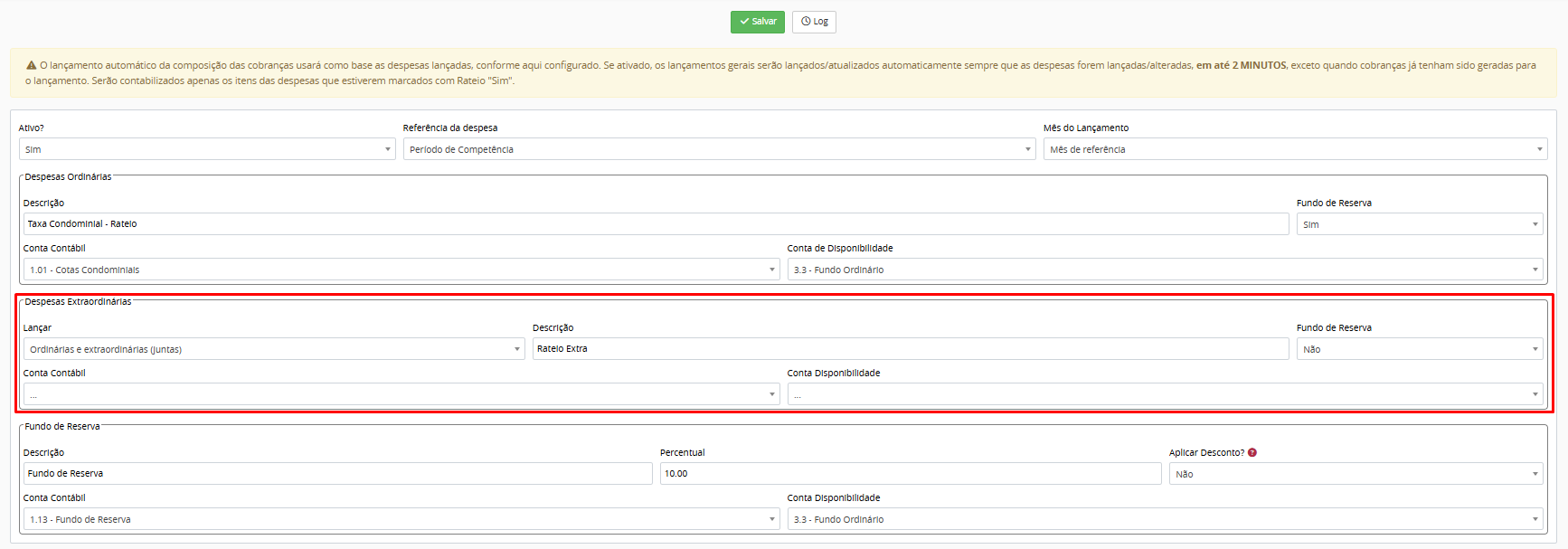
Task: Click the warning triangle icon in alert
Action: pyautogui.click(x=31, y=66)
